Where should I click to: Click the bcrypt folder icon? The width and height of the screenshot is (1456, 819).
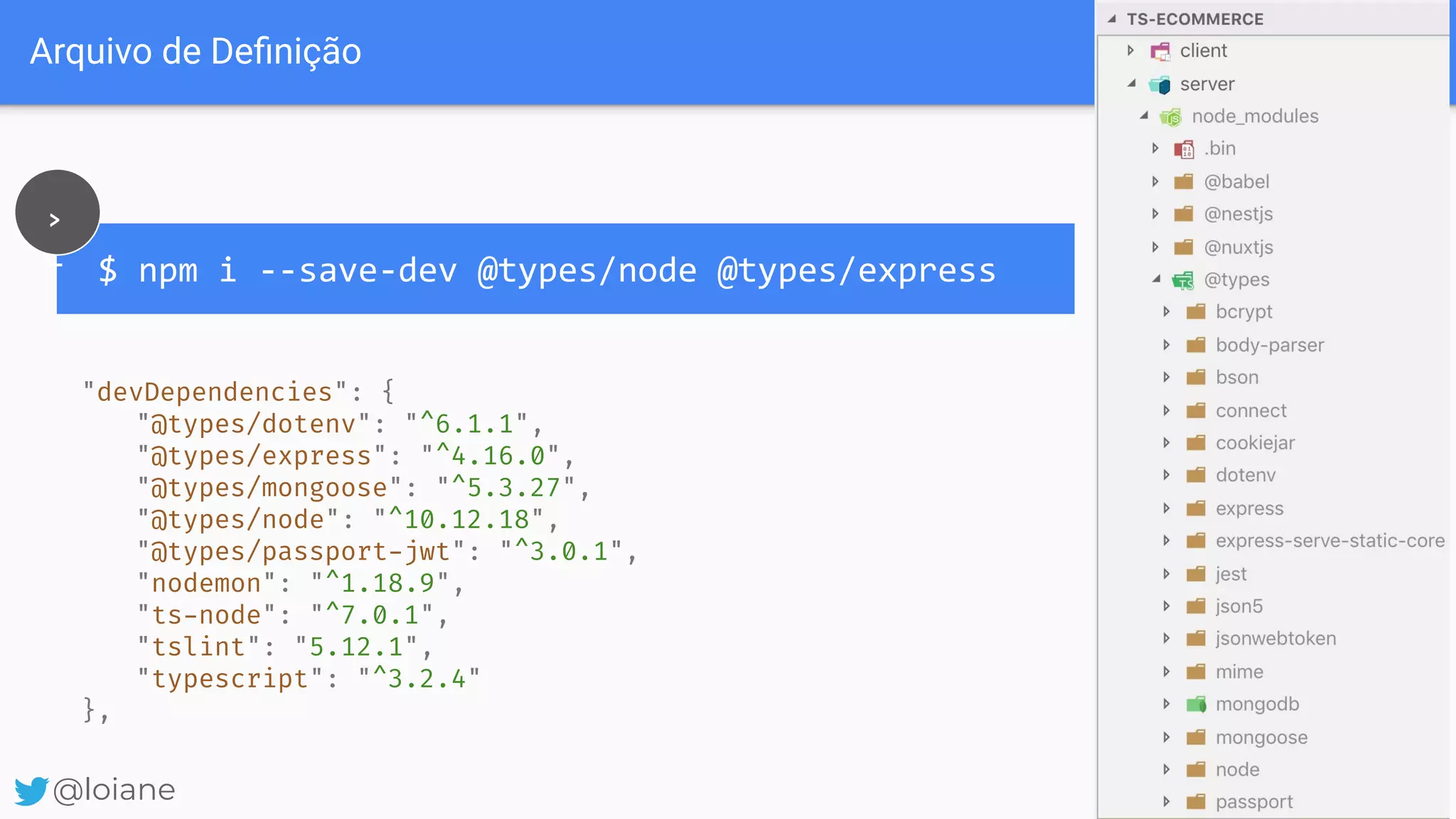coord(1197,311)
